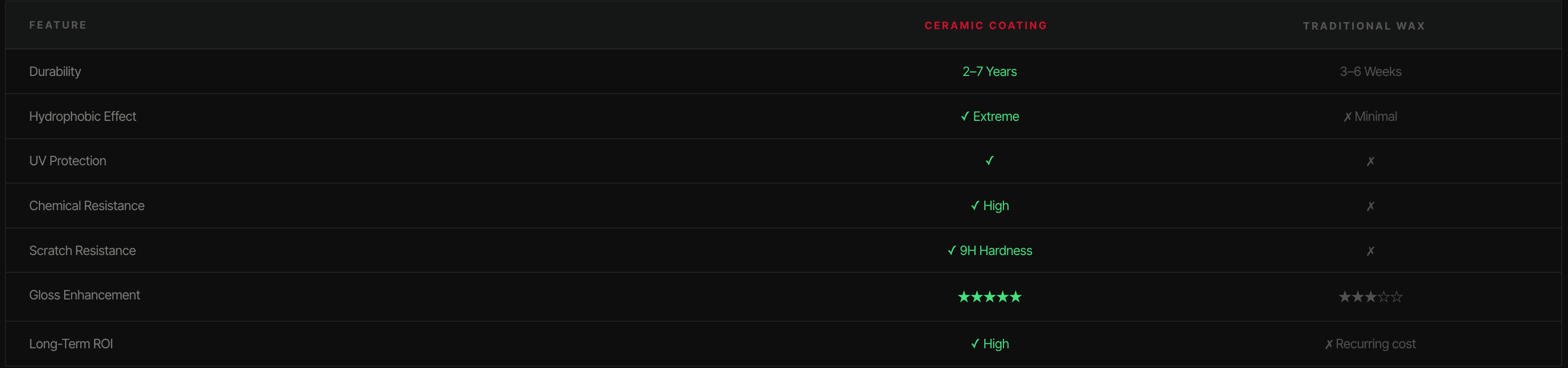Click the X mark in UV Protection row
The height and width of the screenshot is (368, 1568).
click(x=1370, y=161)
